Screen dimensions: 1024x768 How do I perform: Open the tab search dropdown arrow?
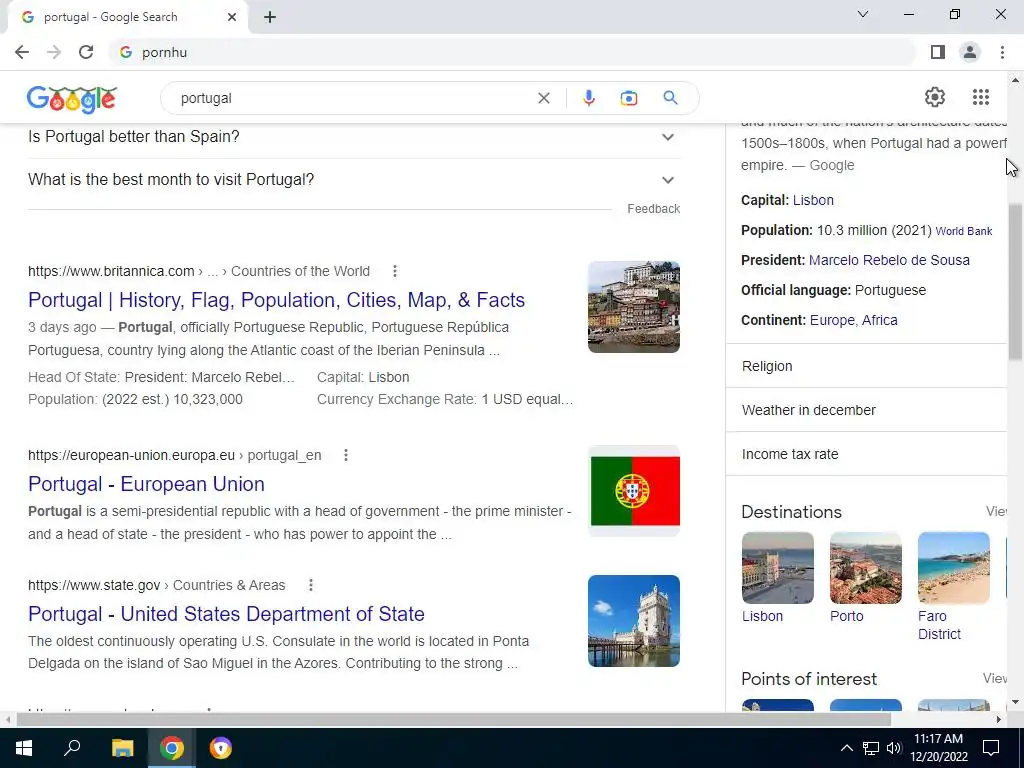point(863,14)
